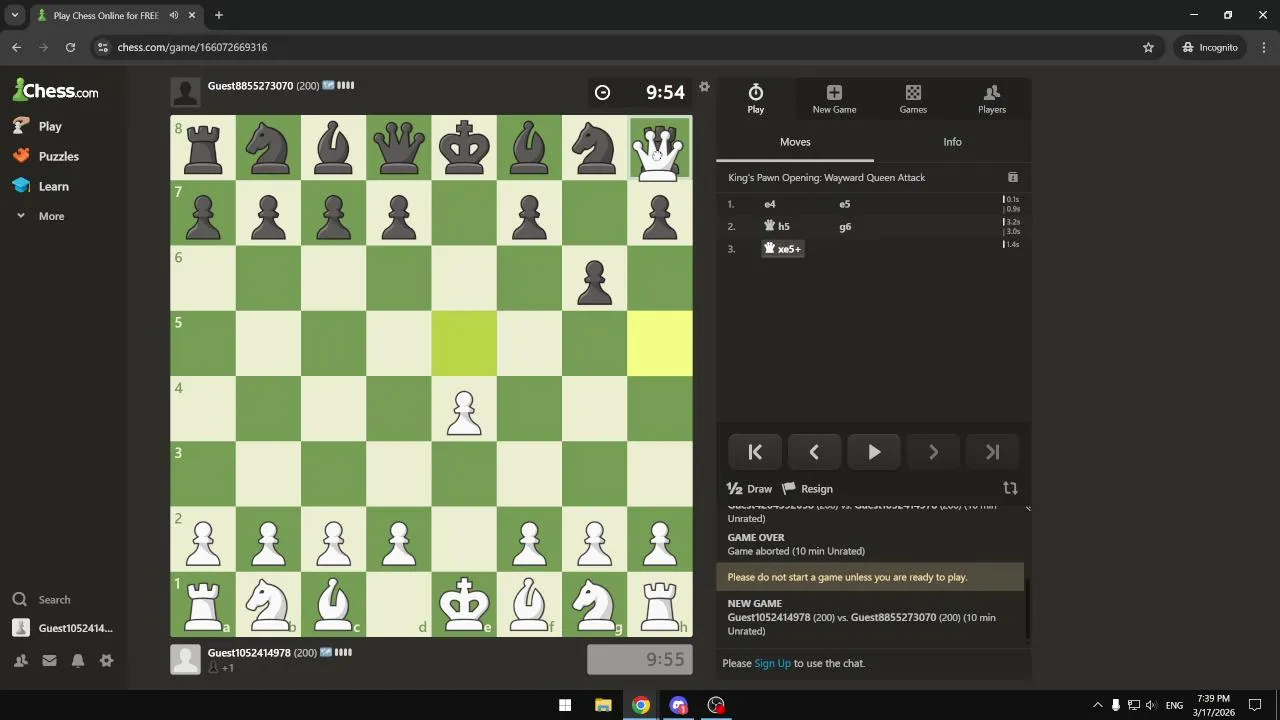Switch to the Players tab
The image size is (1280, 720).
[x=992, y=99]
